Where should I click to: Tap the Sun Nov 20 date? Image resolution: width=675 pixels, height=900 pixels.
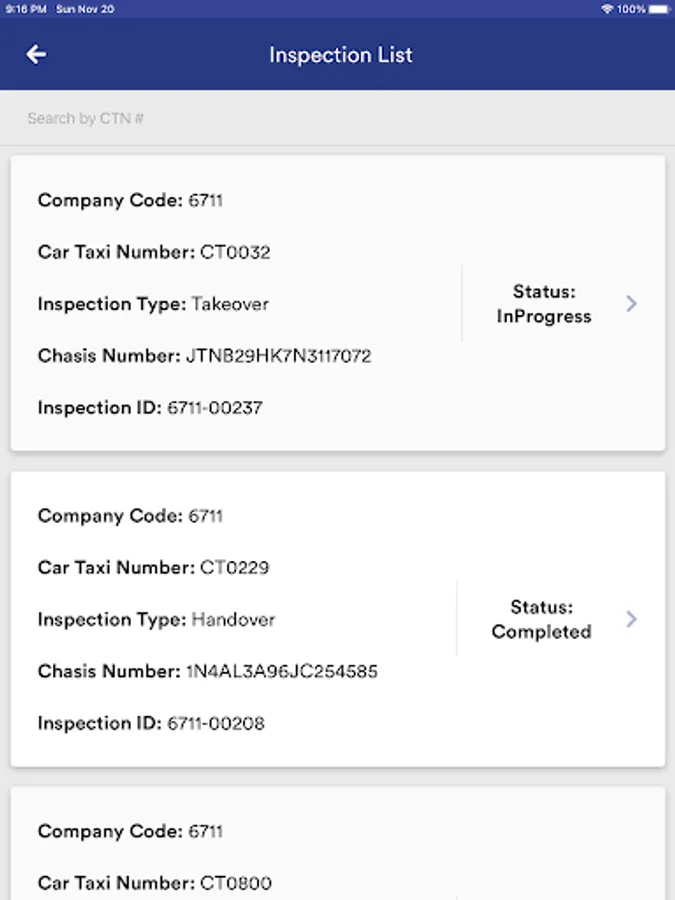coord(85,9)
